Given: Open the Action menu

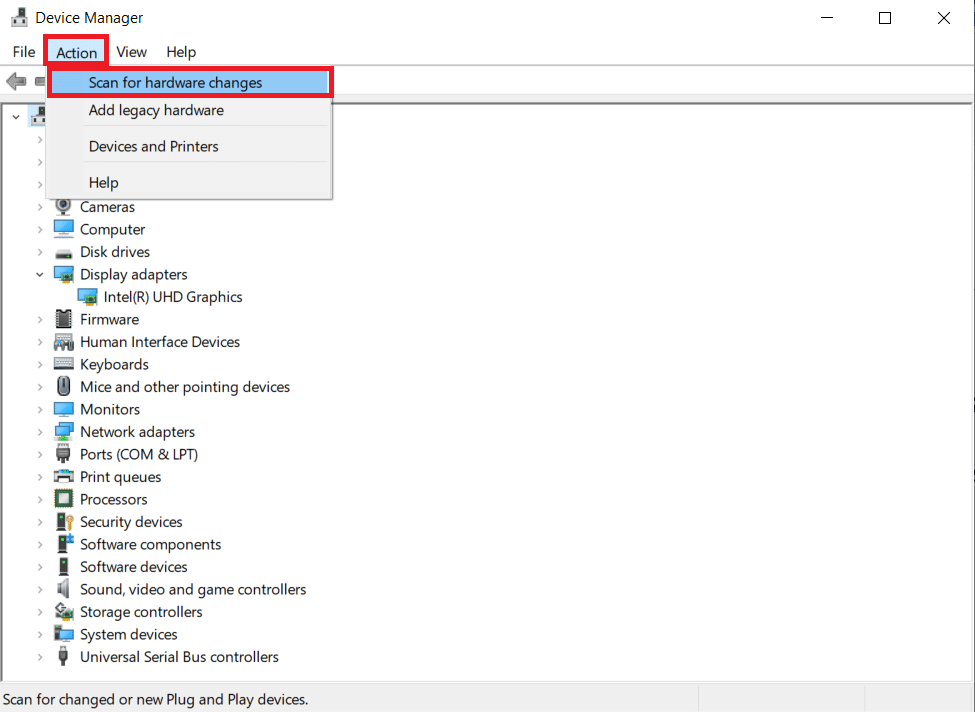Looking at the screenshot, I should (76, 52).
